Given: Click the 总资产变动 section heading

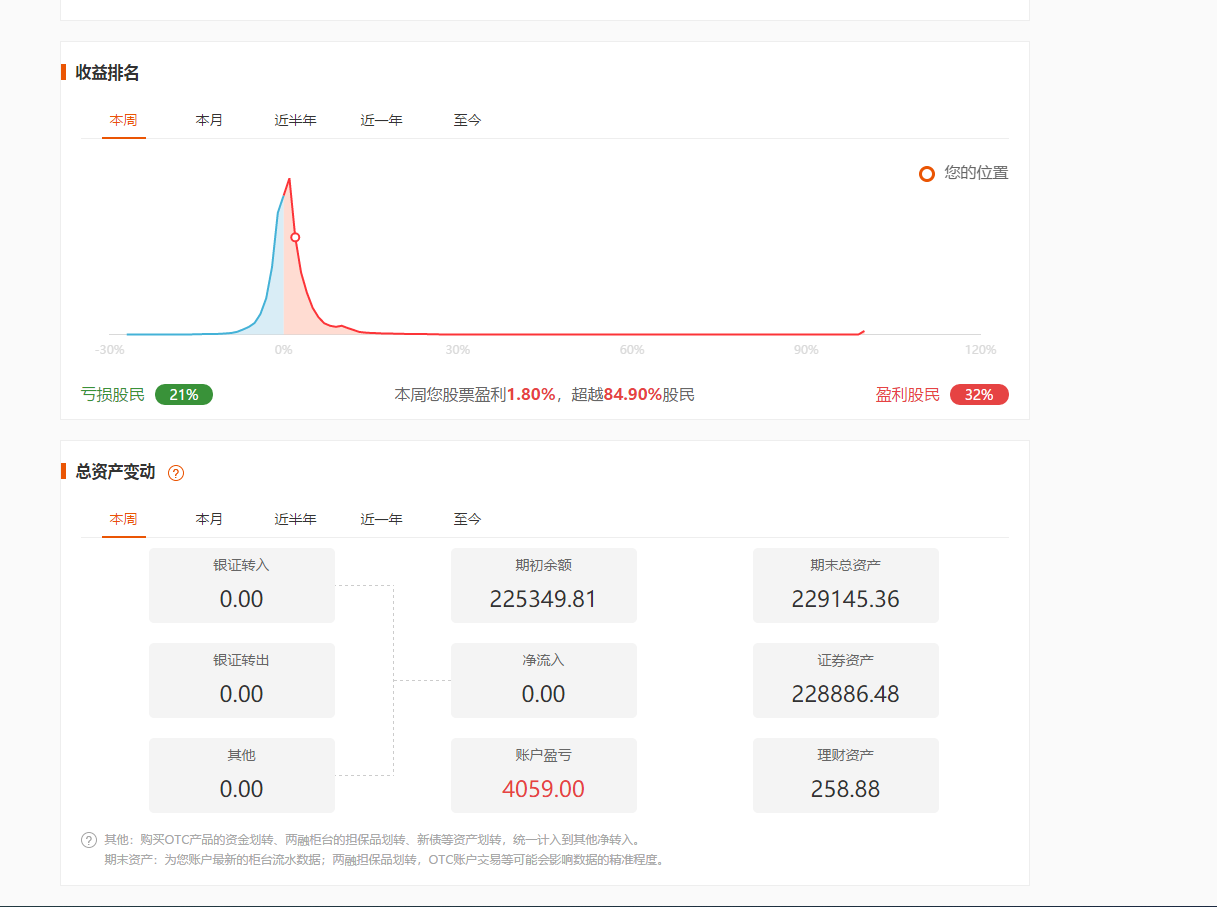Looking at the screenshot, I should pyautogui.click(x=115, y=472).
